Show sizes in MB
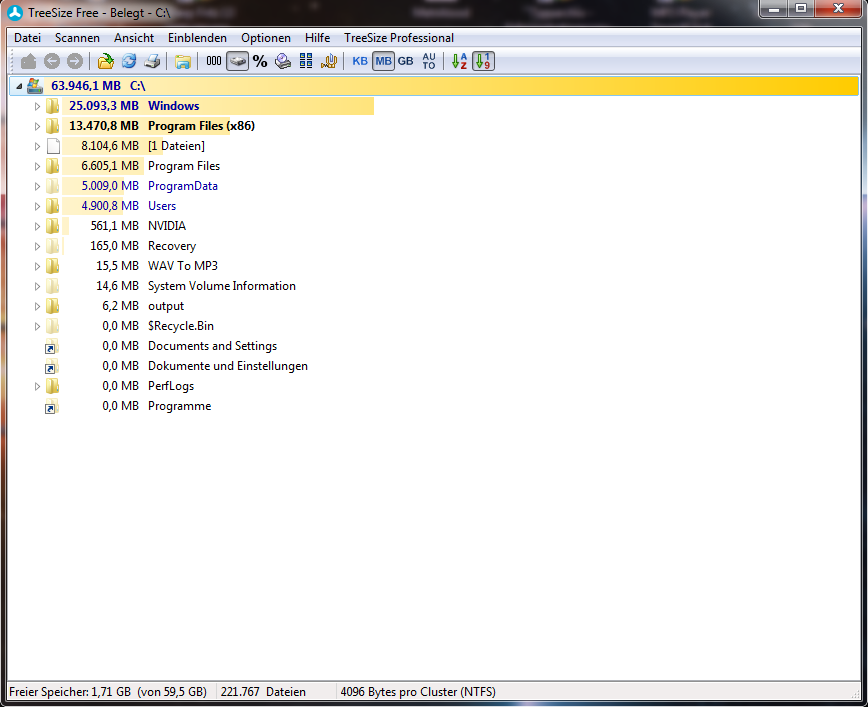The height and width of the screenshot is (707, 868). tap(383, 61)
